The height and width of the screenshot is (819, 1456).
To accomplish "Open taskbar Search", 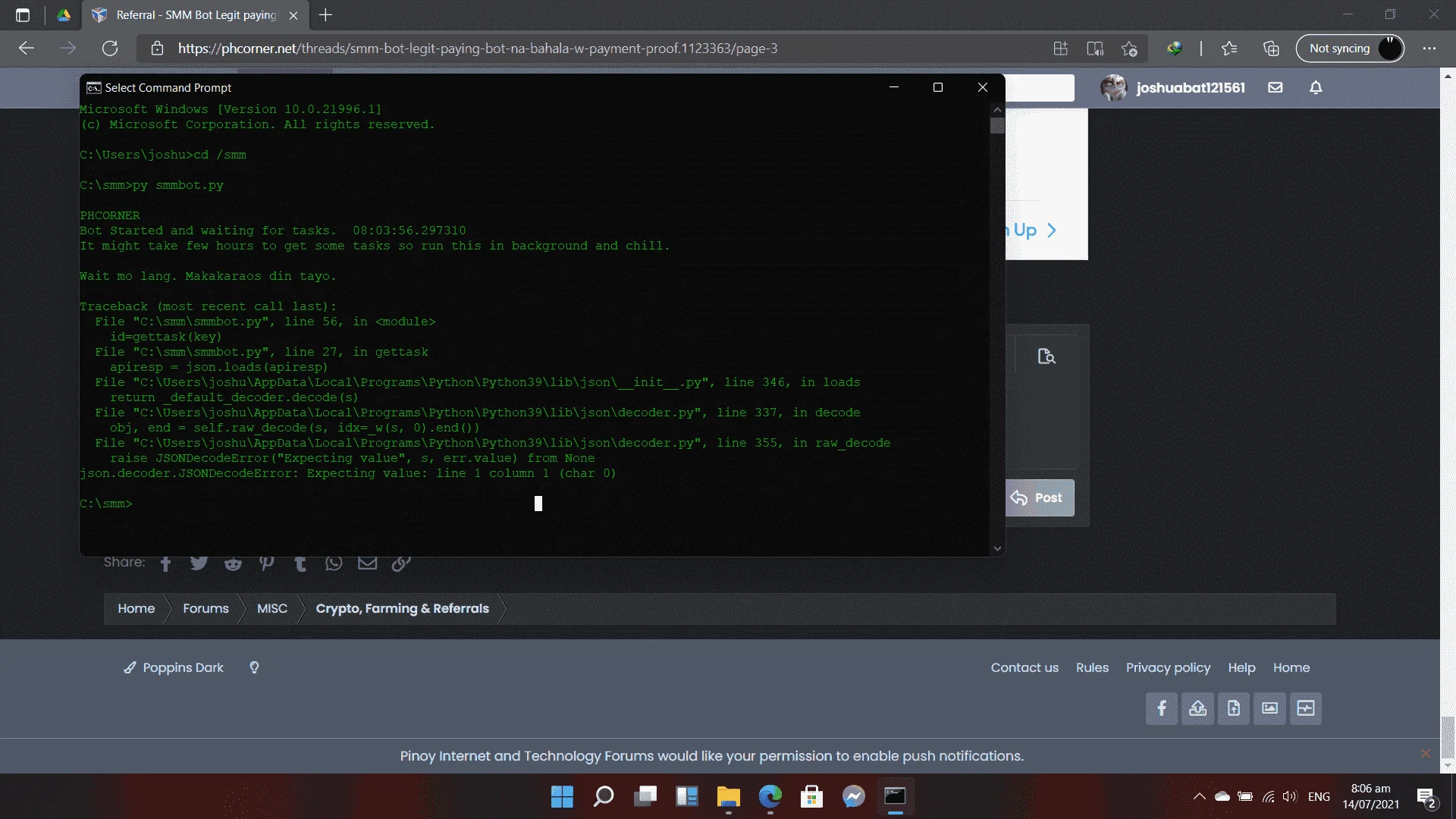I will [x=604, y=796].
